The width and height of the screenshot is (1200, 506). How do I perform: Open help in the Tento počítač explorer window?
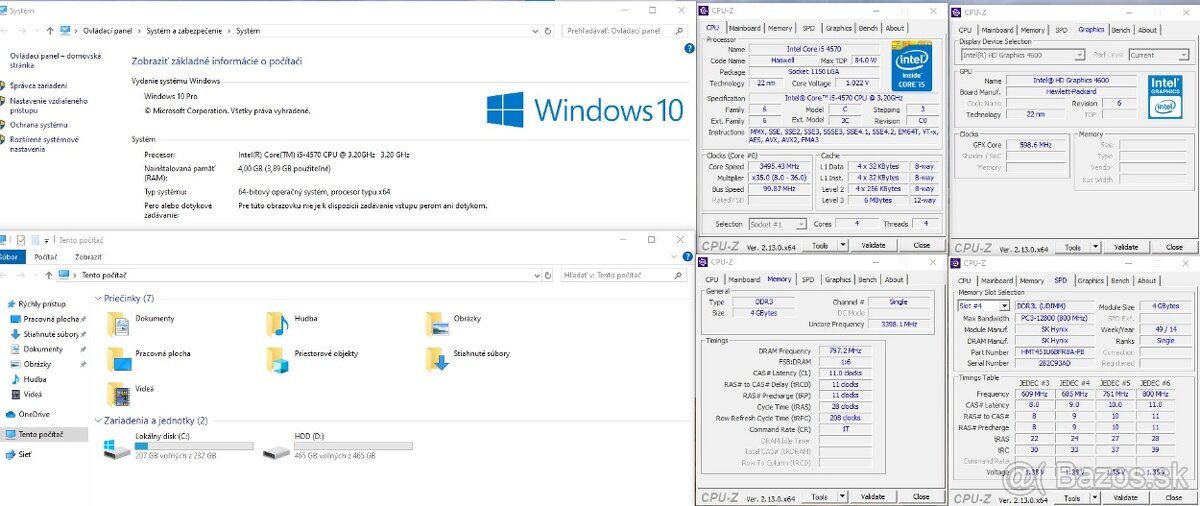click(x=688, y=257)
